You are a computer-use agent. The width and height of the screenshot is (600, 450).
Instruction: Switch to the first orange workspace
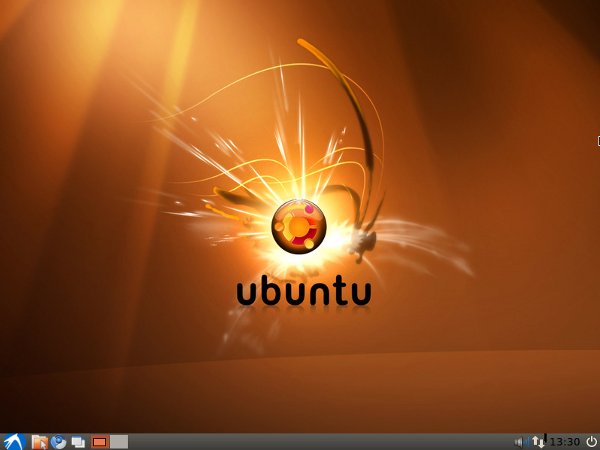tap(100, 442)
